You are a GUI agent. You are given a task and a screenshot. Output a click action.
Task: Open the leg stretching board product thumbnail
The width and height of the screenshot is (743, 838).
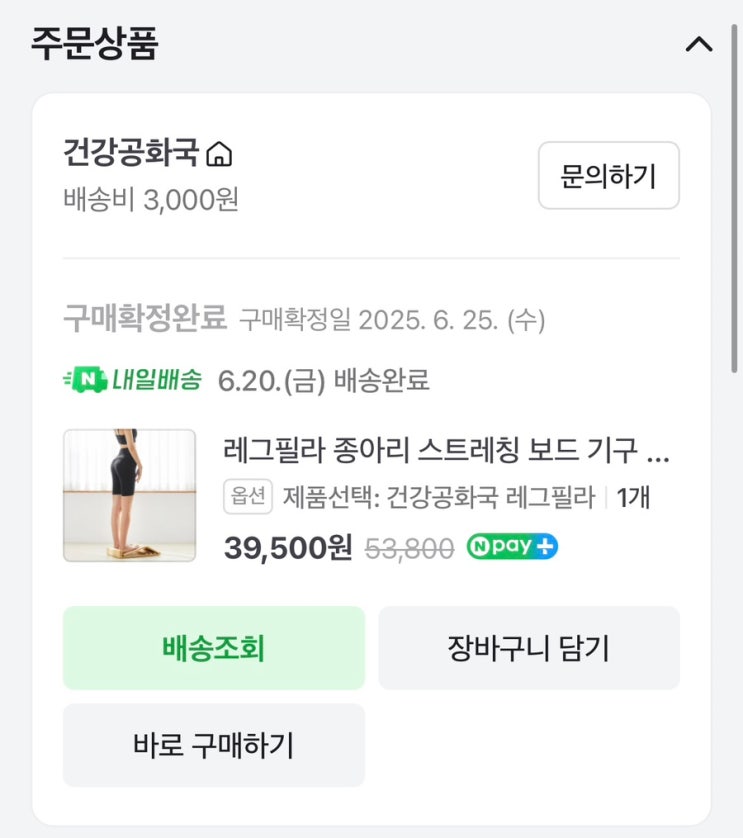coord(130,495)
